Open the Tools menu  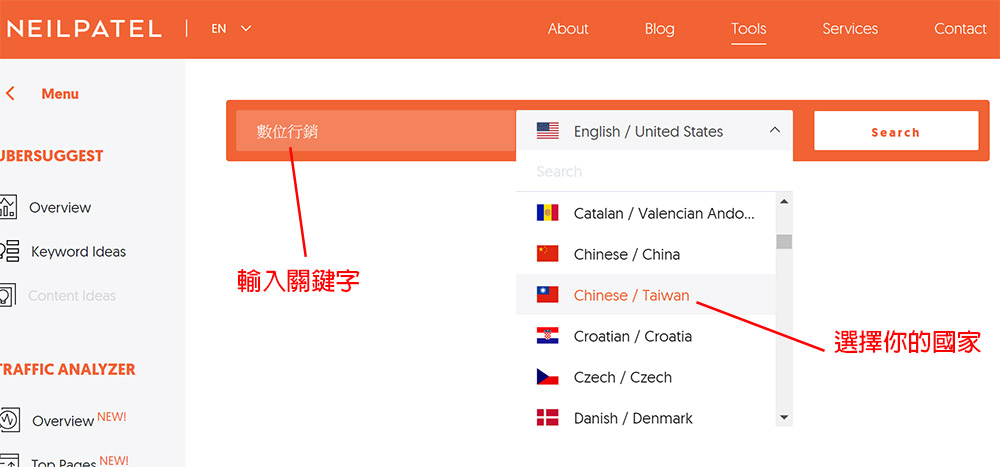pos(749,29)
